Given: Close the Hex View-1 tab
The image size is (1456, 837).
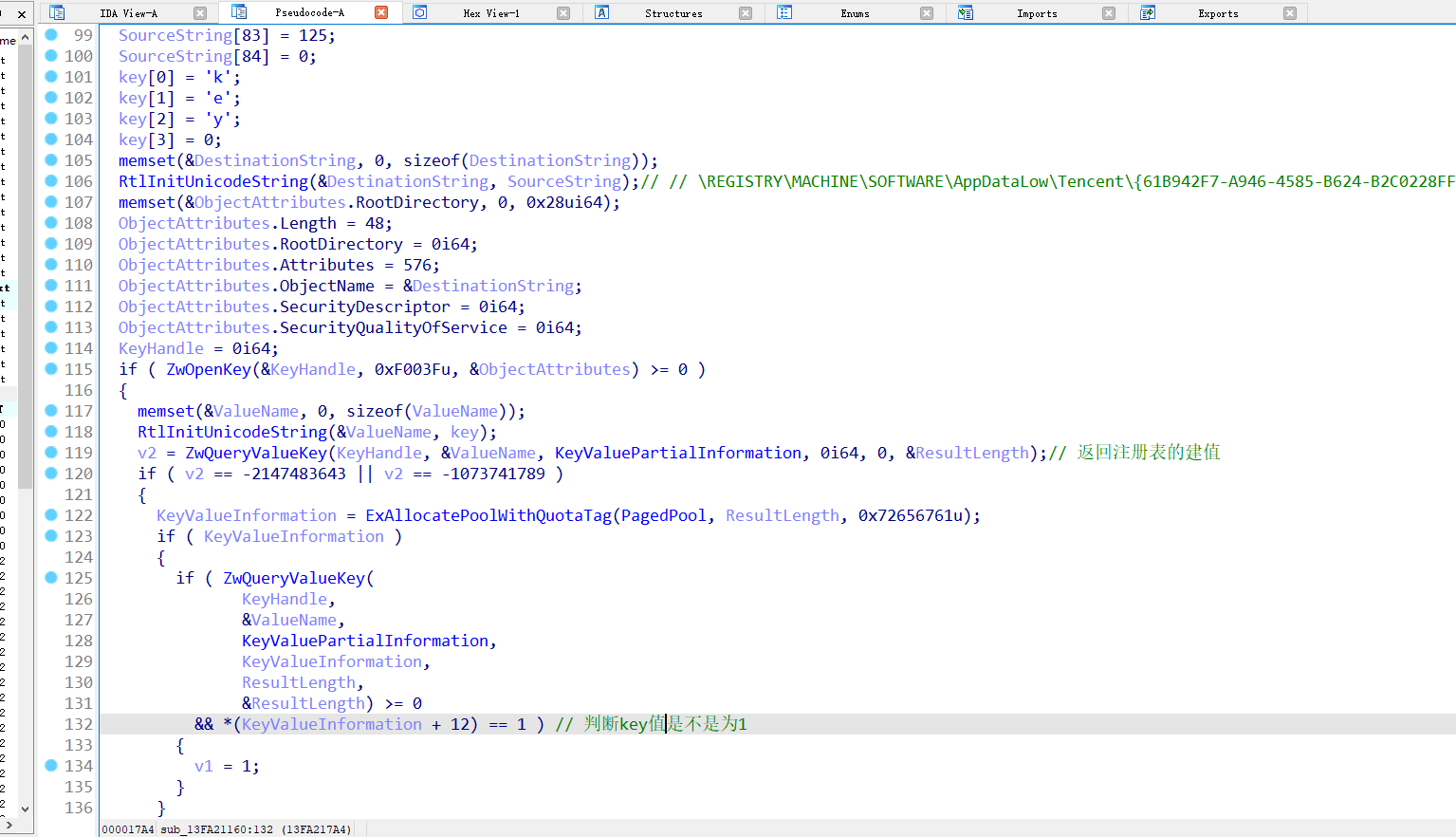Looking at the screenshot, I should pyautogui.click(x=563, y=13).
